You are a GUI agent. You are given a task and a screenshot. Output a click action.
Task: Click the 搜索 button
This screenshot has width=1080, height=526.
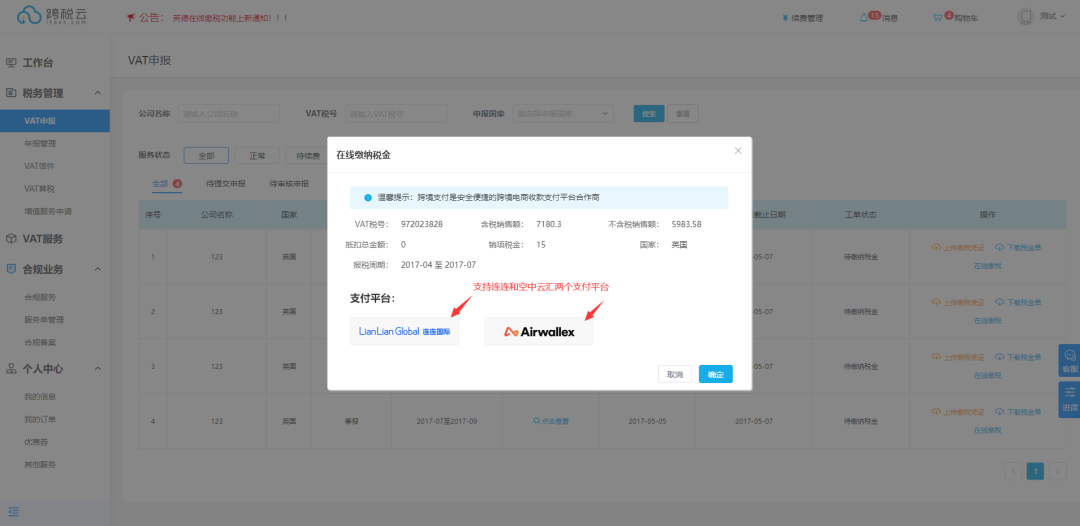click(649, 114)
